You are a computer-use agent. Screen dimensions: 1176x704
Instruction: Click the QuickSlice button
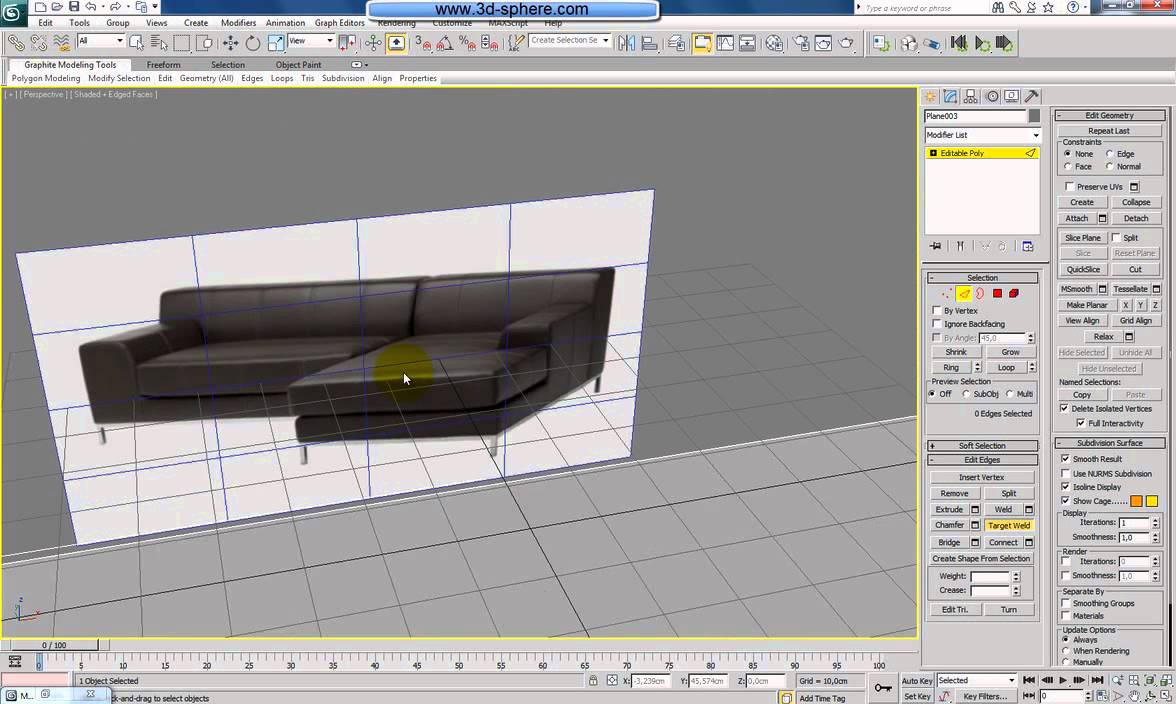coord(1083,269)
